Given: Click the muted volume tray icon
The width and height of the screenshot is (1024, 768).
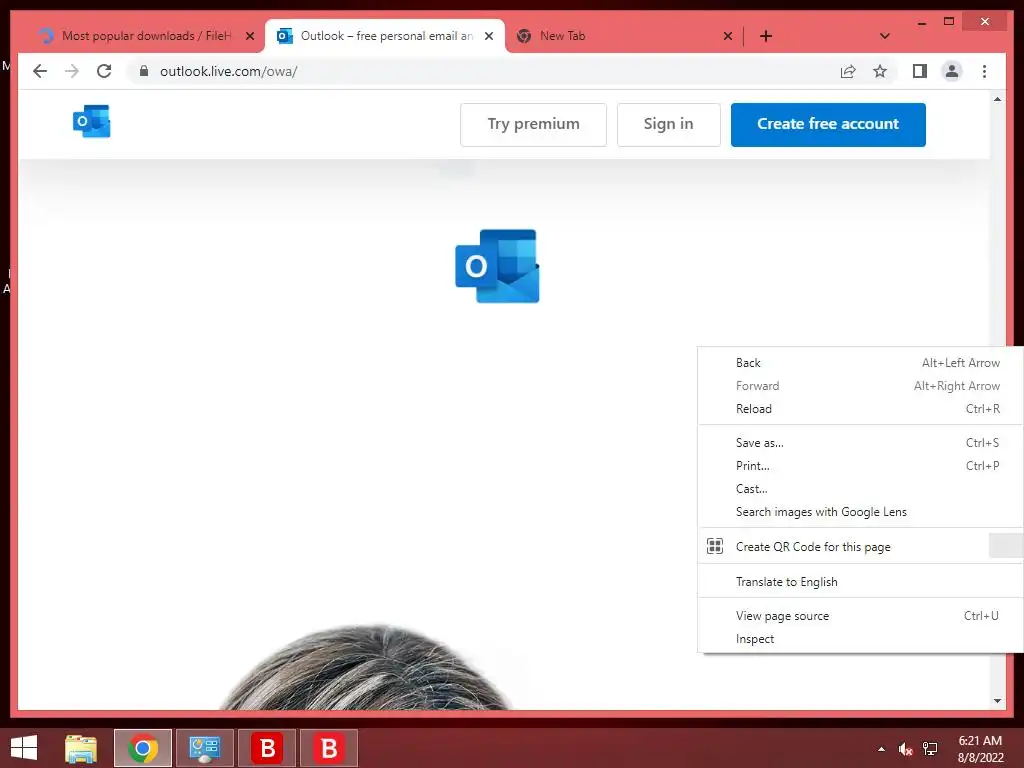Looking at the screenshot, I should pos(905,749).
